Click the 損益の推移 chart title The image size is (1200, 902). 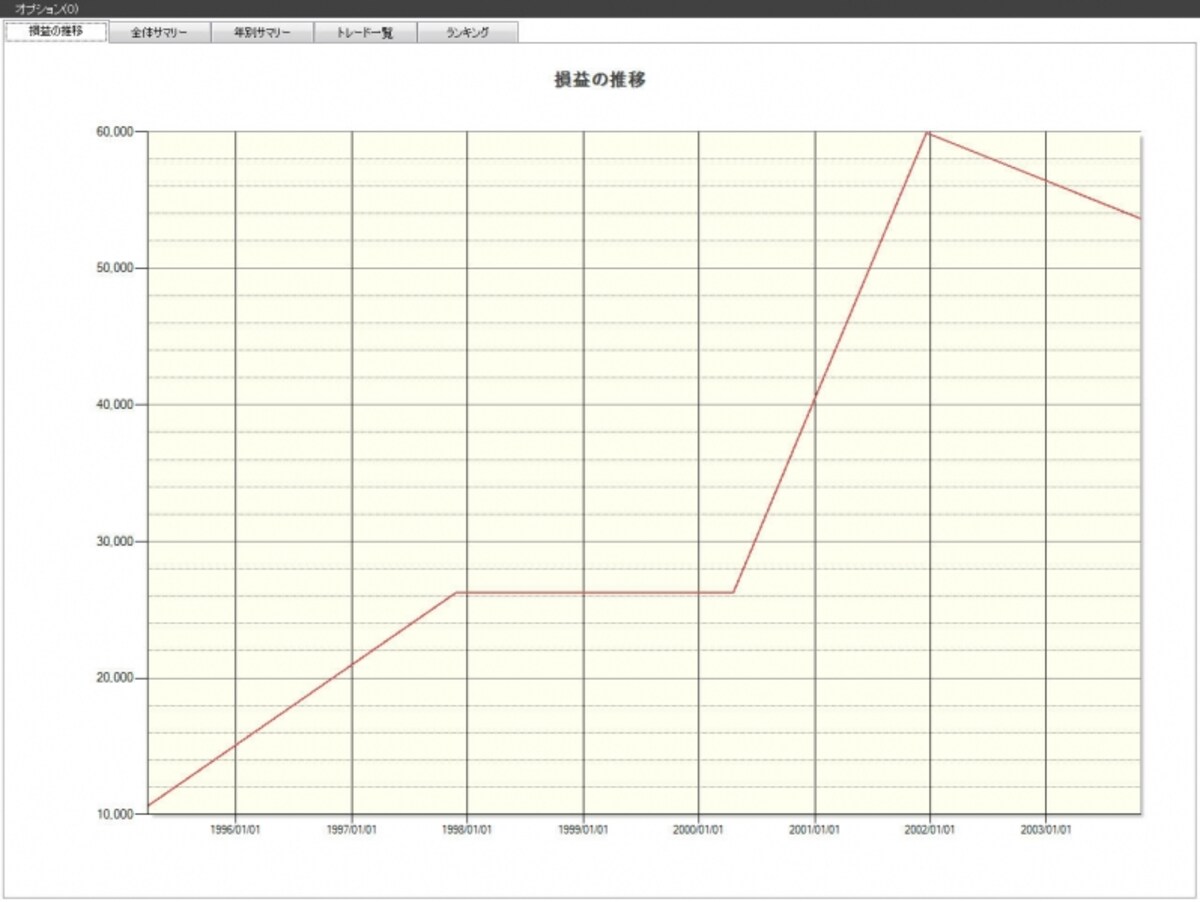click(x=600, y=80)
